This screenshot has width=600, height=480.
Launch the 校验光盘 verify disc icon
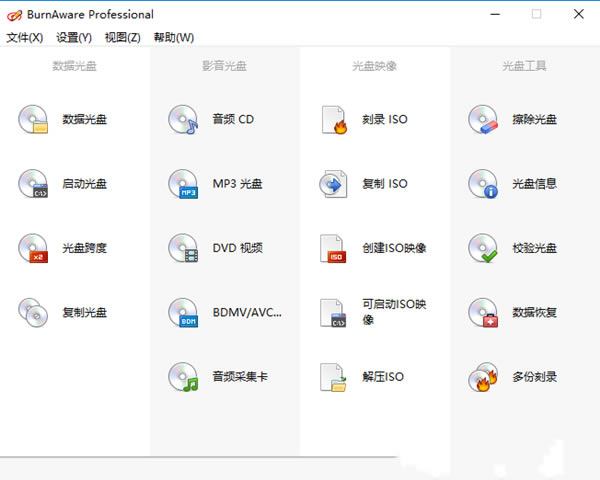[483, 248]
